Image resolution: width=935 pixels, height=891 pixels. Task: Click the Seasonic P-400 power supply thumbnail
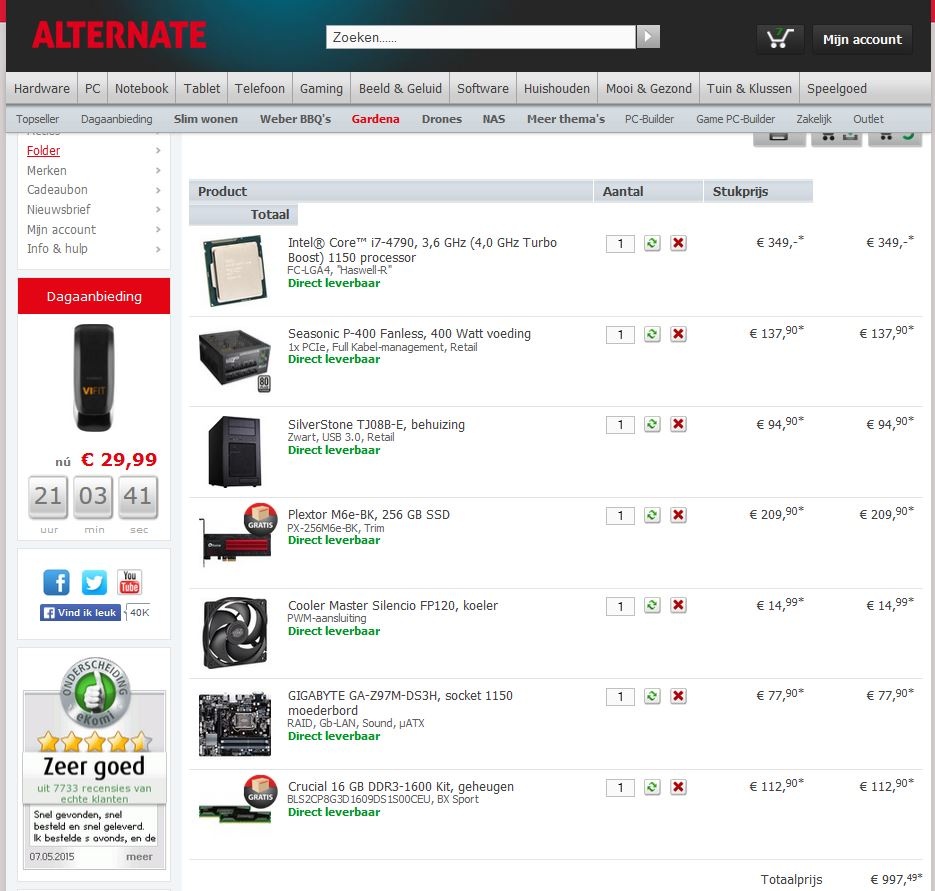(235, 360)
